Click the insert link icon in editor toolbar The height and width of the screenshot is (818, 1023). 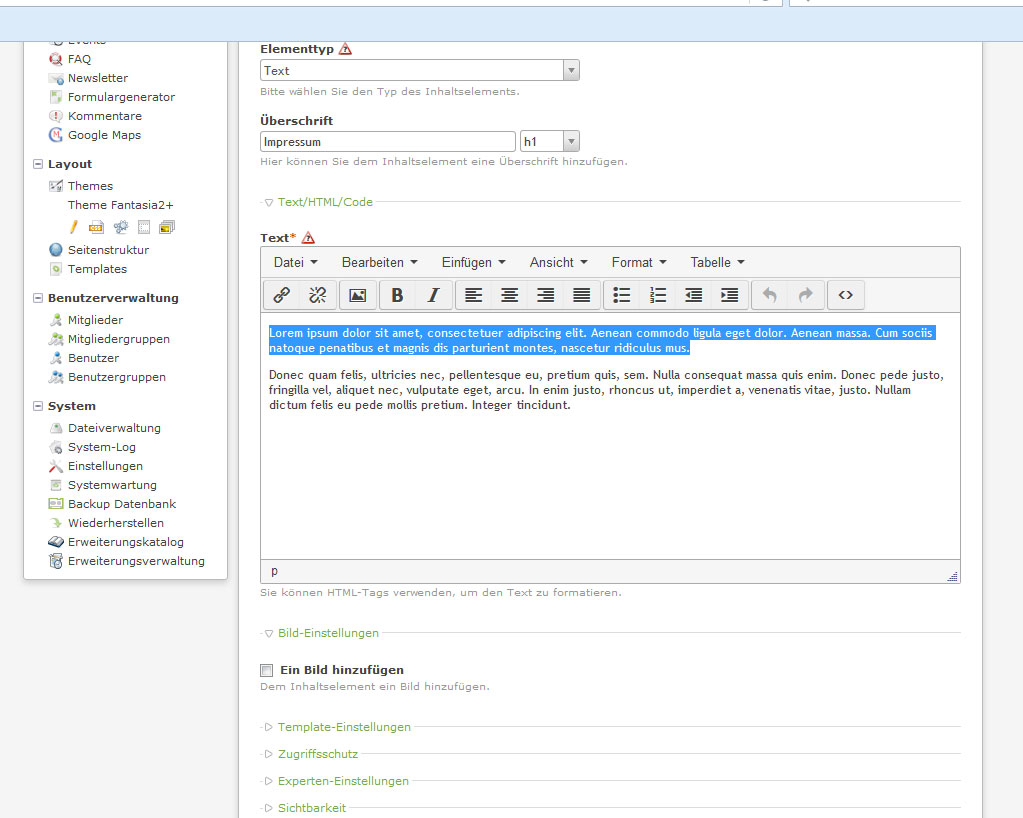[x=282, y=295]
